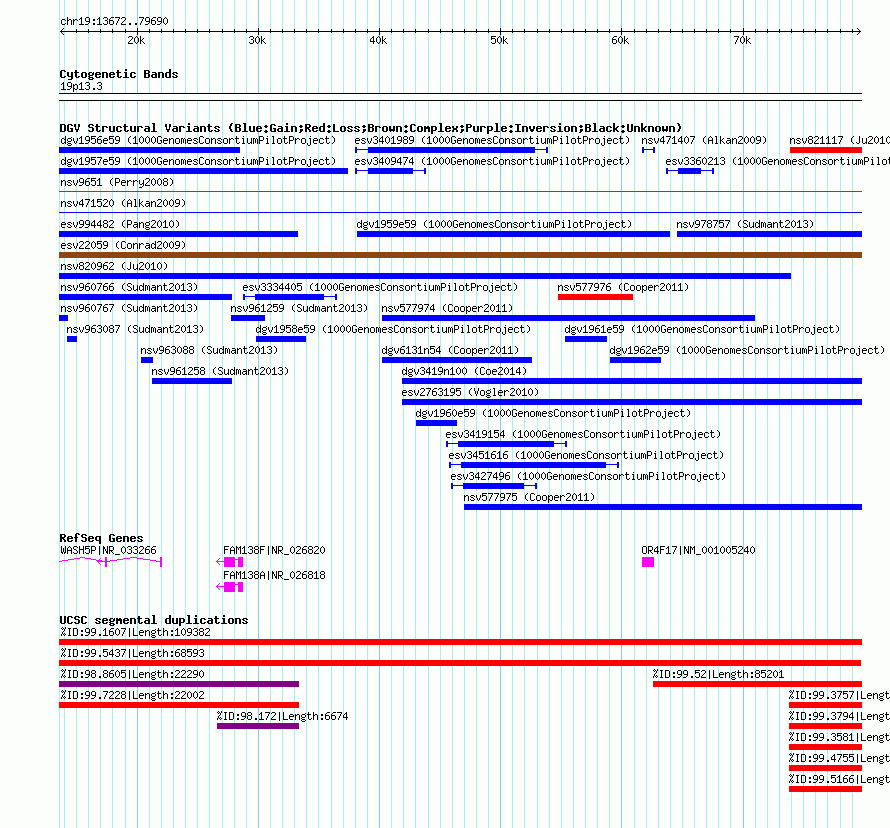Click the %ID:99.3581 duplication label
The image size is (890, 828).
[x=839, y=737]
